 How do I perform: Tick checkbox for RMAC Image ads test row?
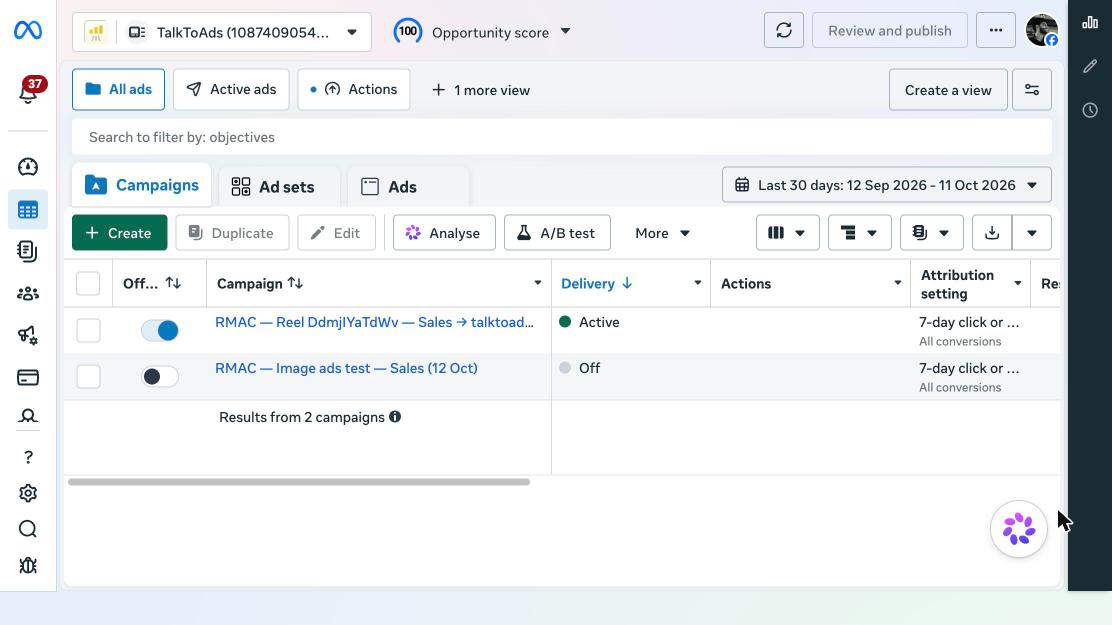tap(88, 376)
